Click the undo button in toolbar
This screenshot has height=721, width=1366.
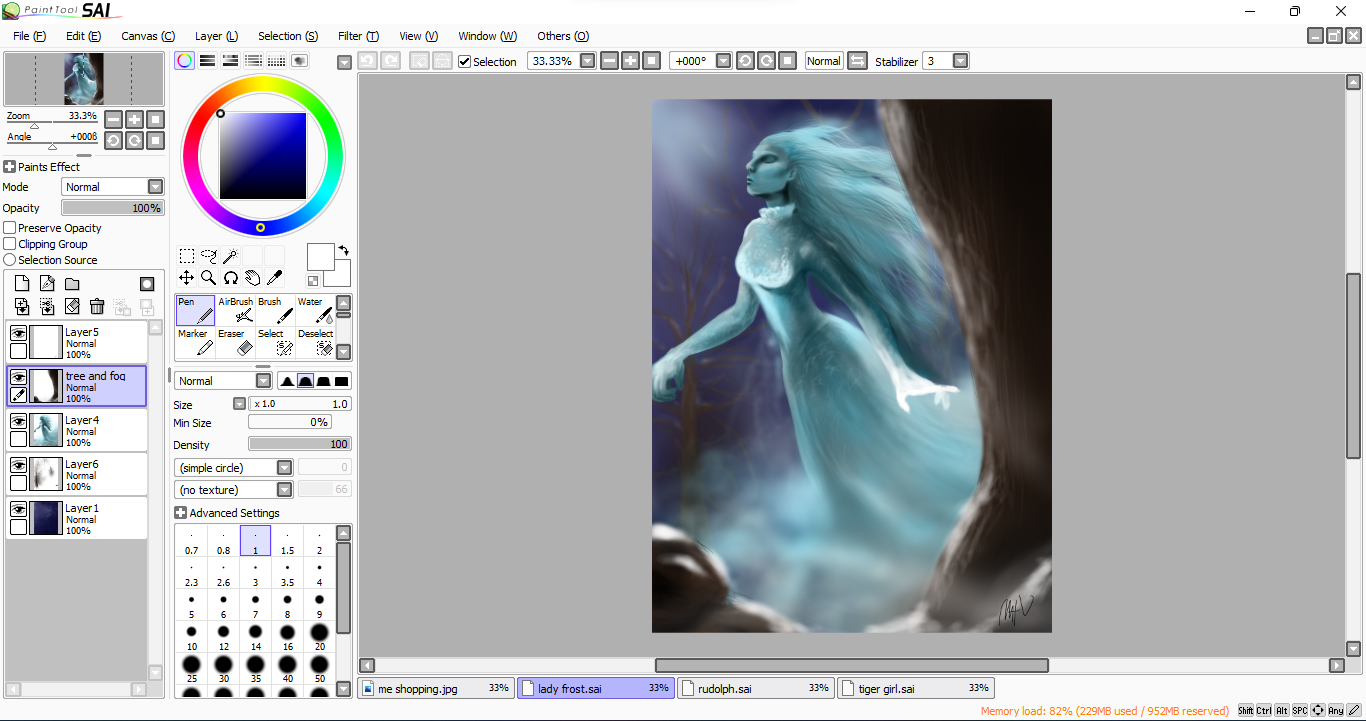(x=367, y=61)
